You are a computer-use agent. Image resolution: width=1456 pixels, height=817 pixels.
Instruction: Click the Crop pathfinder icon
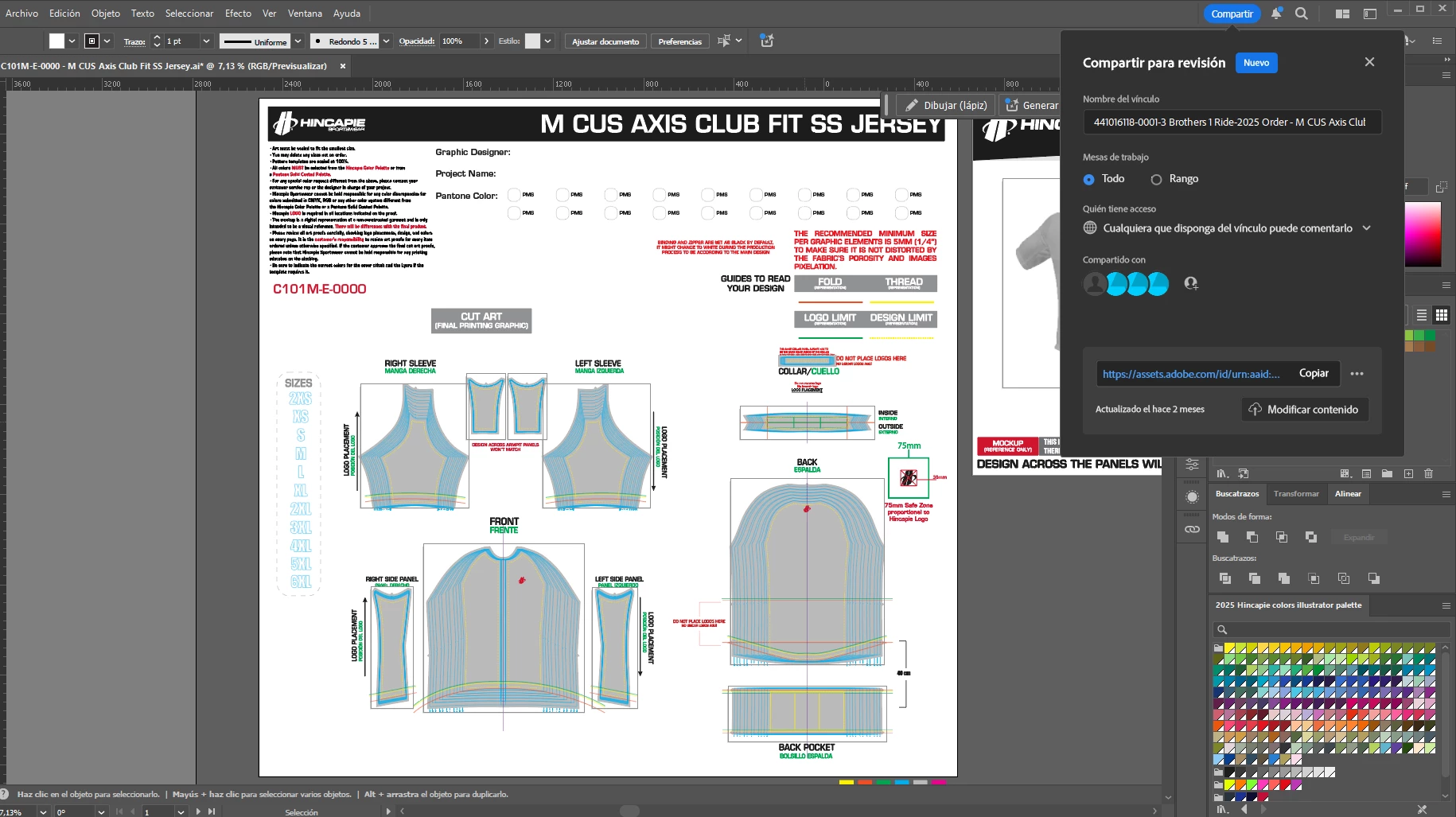[1314, 578]
